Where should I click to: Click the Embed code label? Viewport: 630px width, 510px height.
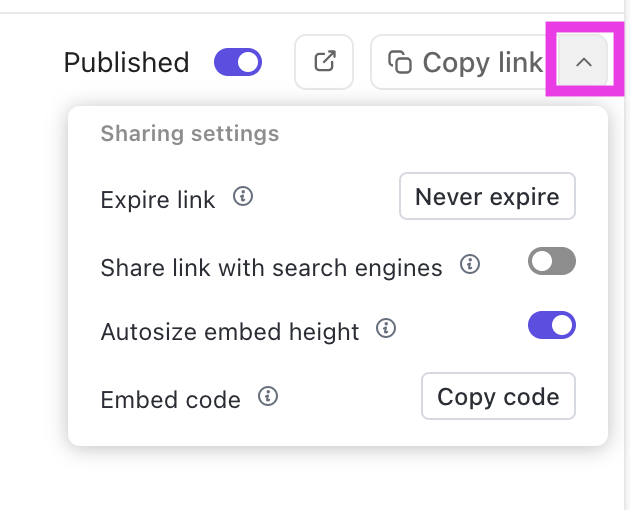pyautogui.click(x=171, y=400)
